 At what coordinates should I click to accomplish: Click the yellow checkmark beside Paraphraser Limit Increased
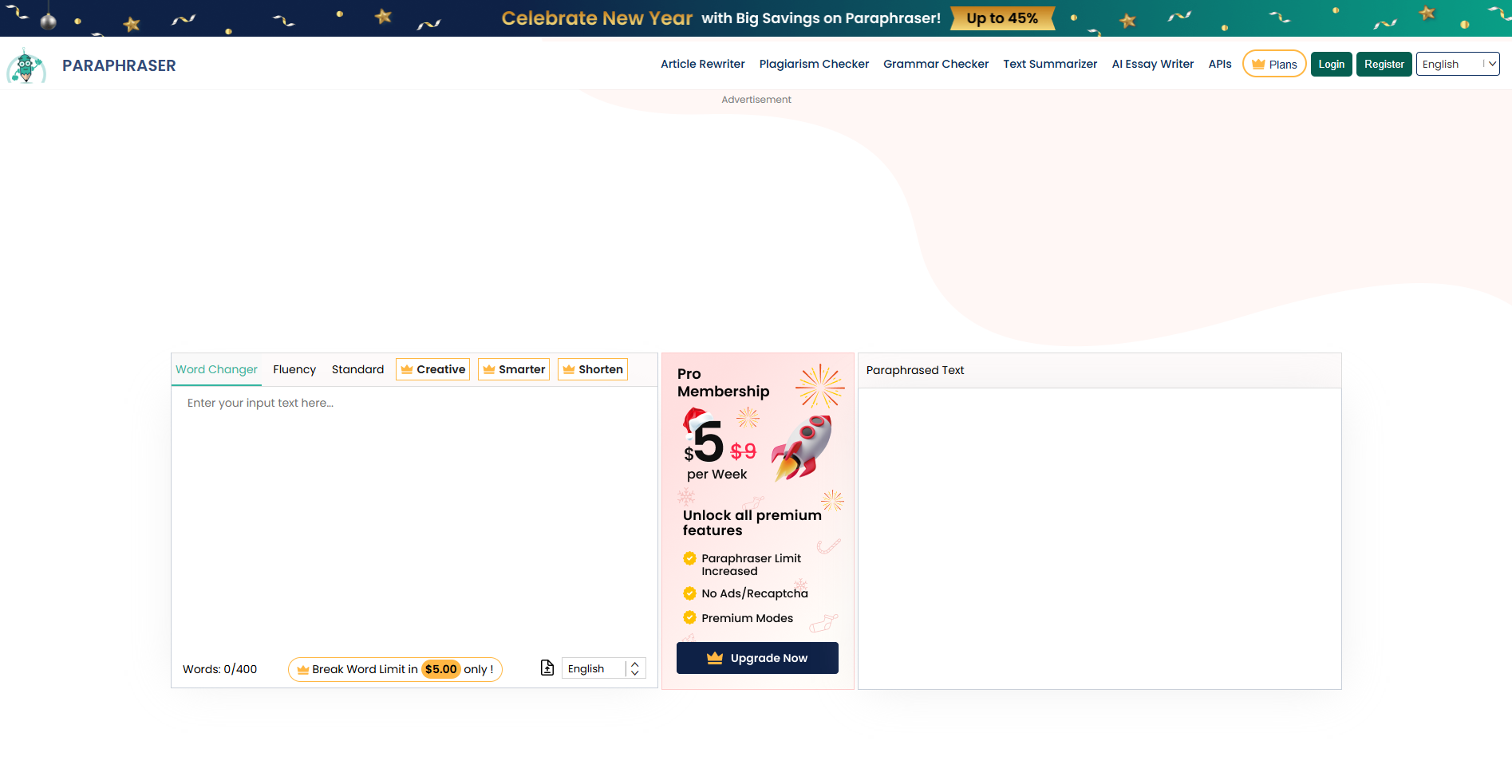click(689, 558)
